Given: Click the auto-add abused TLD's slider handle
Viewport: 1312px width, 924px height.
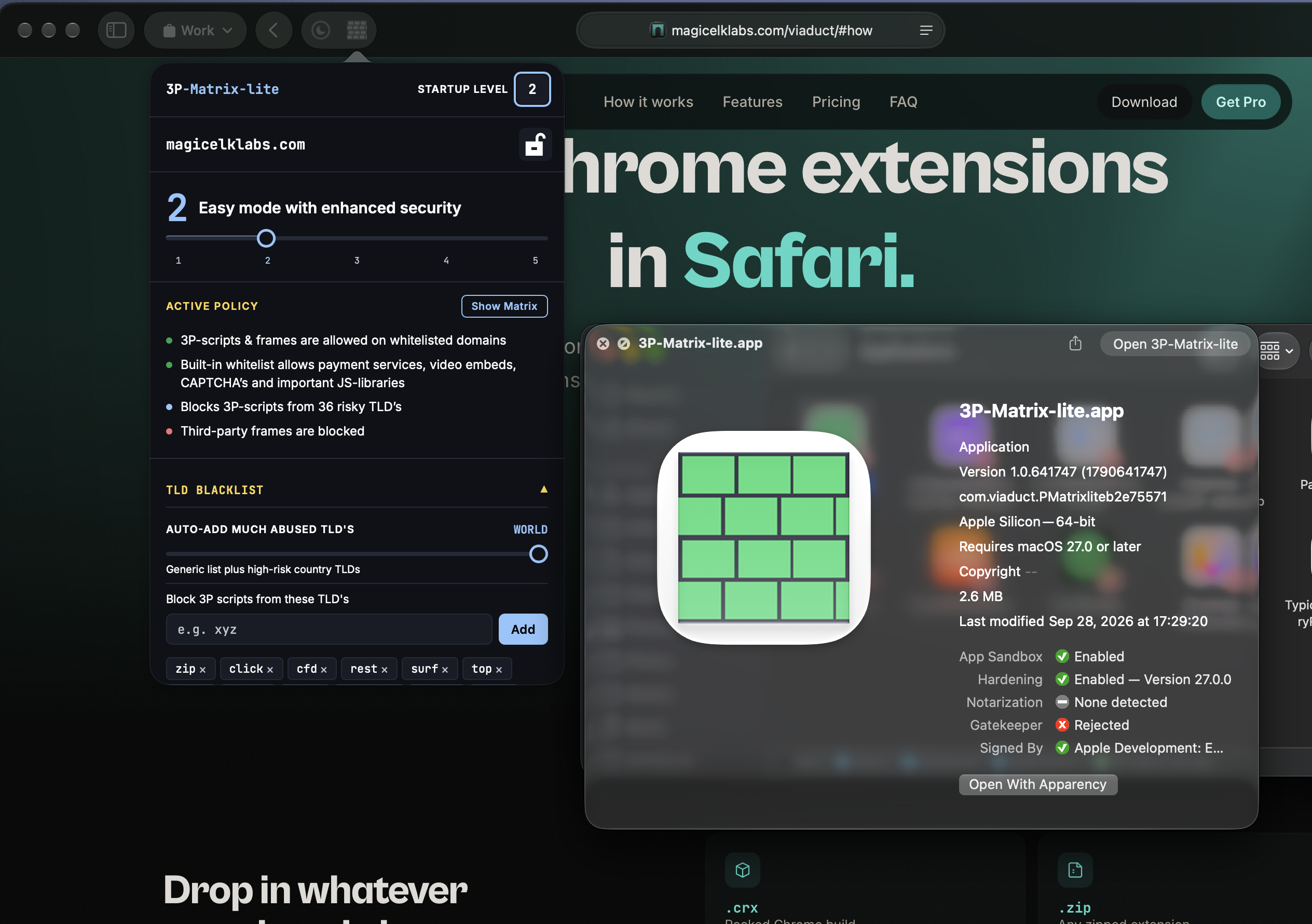Looking at the screenshot, I should tap(538, 554).
